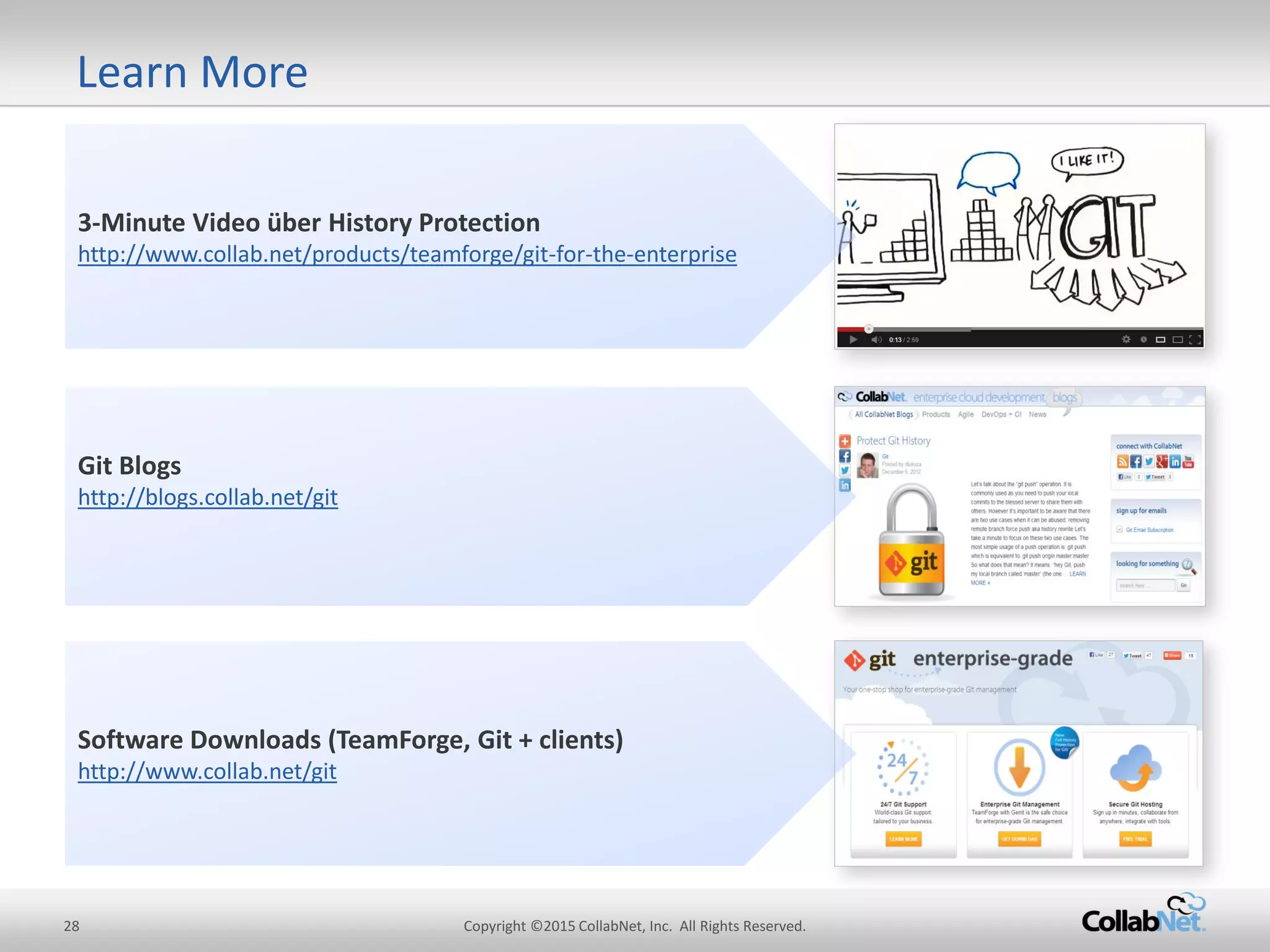Click the magnifier icon beside looking for something

[1189, 565]
